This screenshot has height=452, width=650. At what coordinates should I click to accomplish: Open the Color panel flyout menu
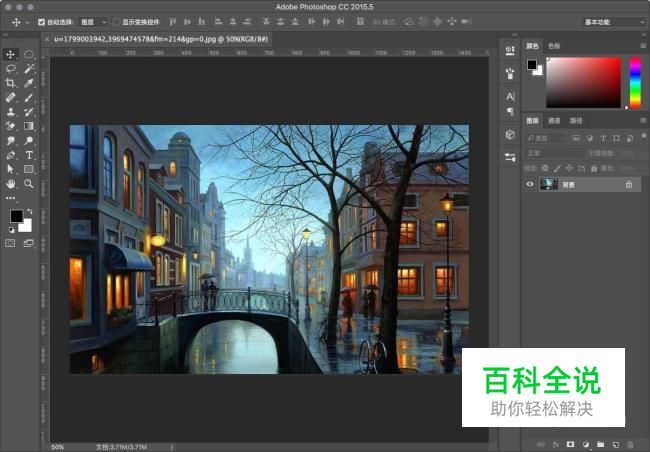pyautogui.click(x=643, y=46)
